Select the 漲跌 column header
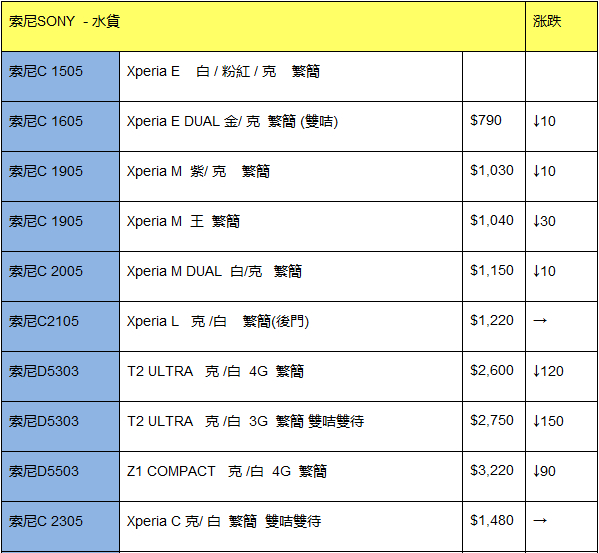599x553 pixels. [x=561, y=26]
